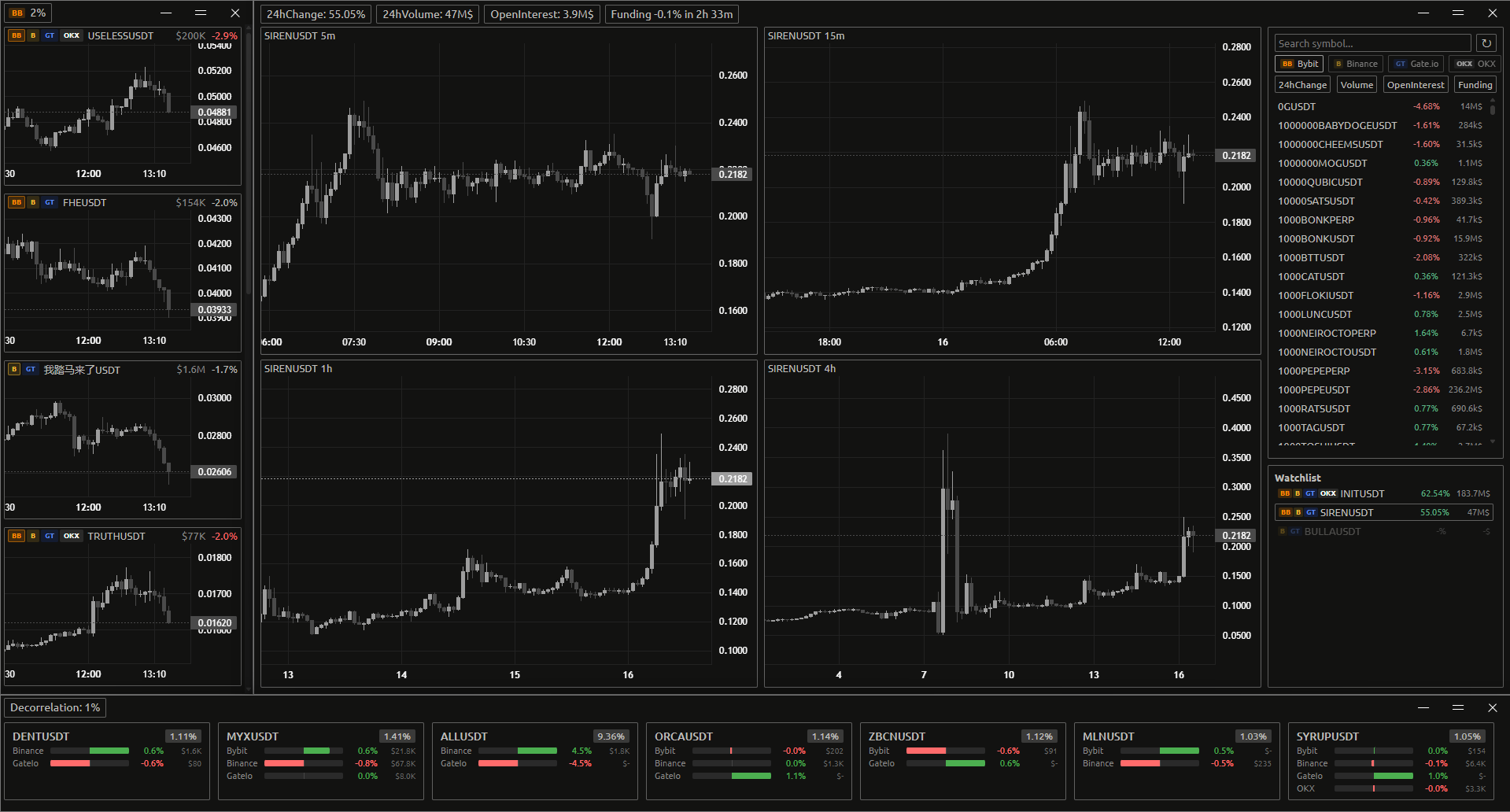Open the BB 2% threshold selector
Screen dimensions: 1510x812
click(x=28, y=13)
